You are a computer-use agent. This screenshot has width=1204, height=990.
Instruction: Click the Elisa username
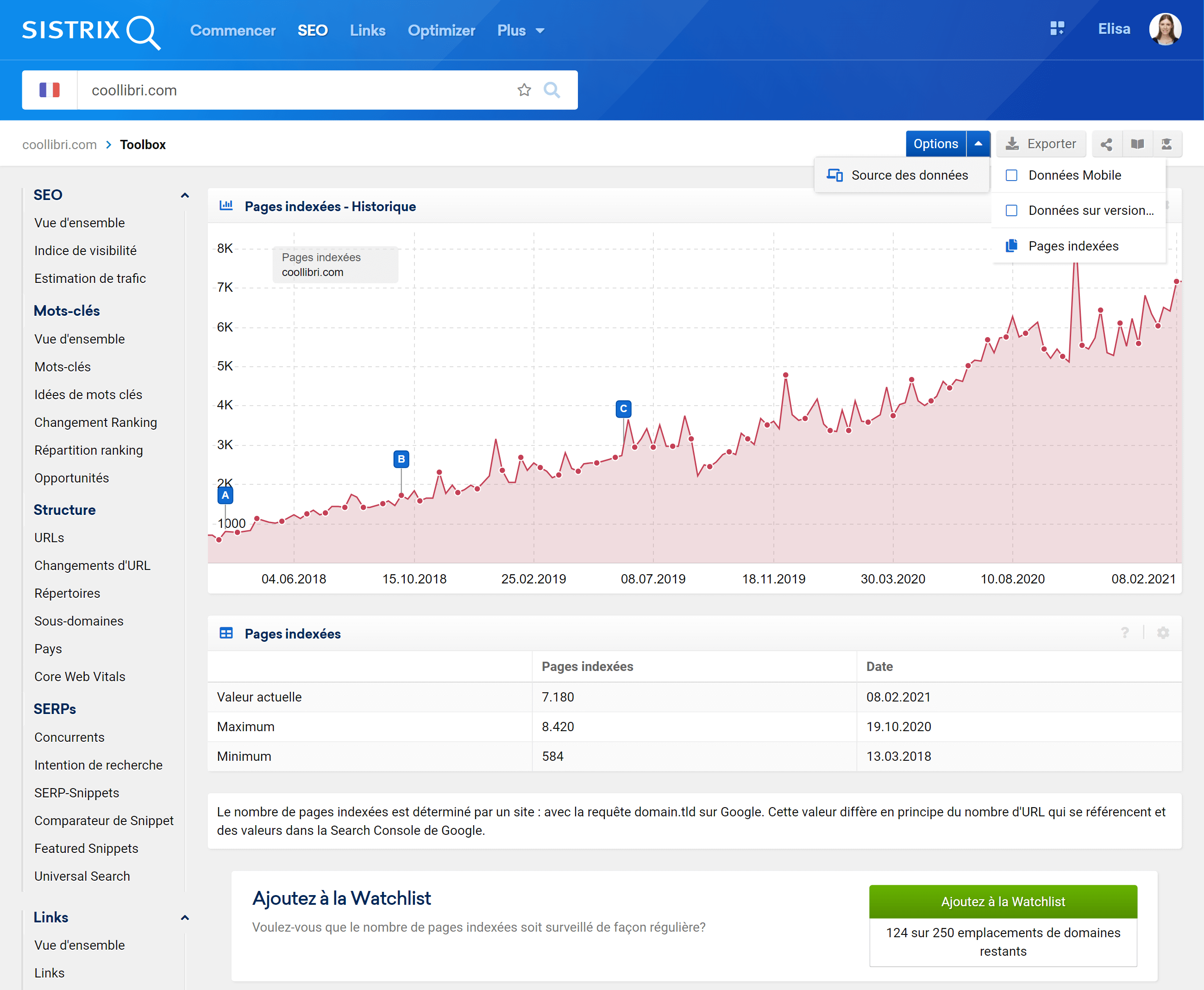(x=1114, y=29)
